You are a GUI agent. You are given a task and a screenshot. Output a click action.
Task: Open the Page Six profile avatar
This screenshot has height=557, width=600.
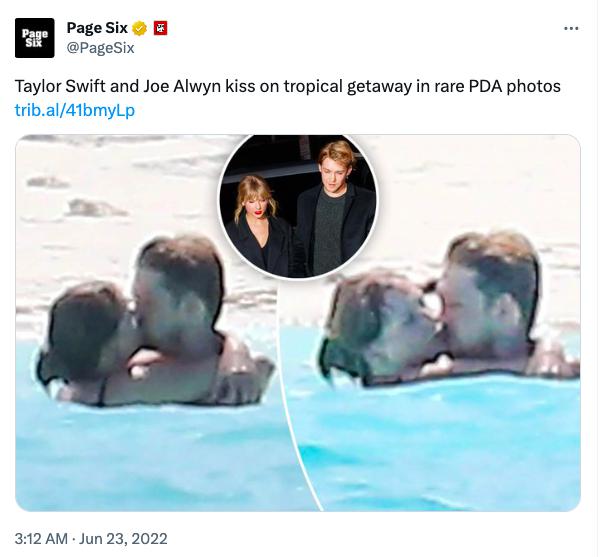tap(34, 38)
